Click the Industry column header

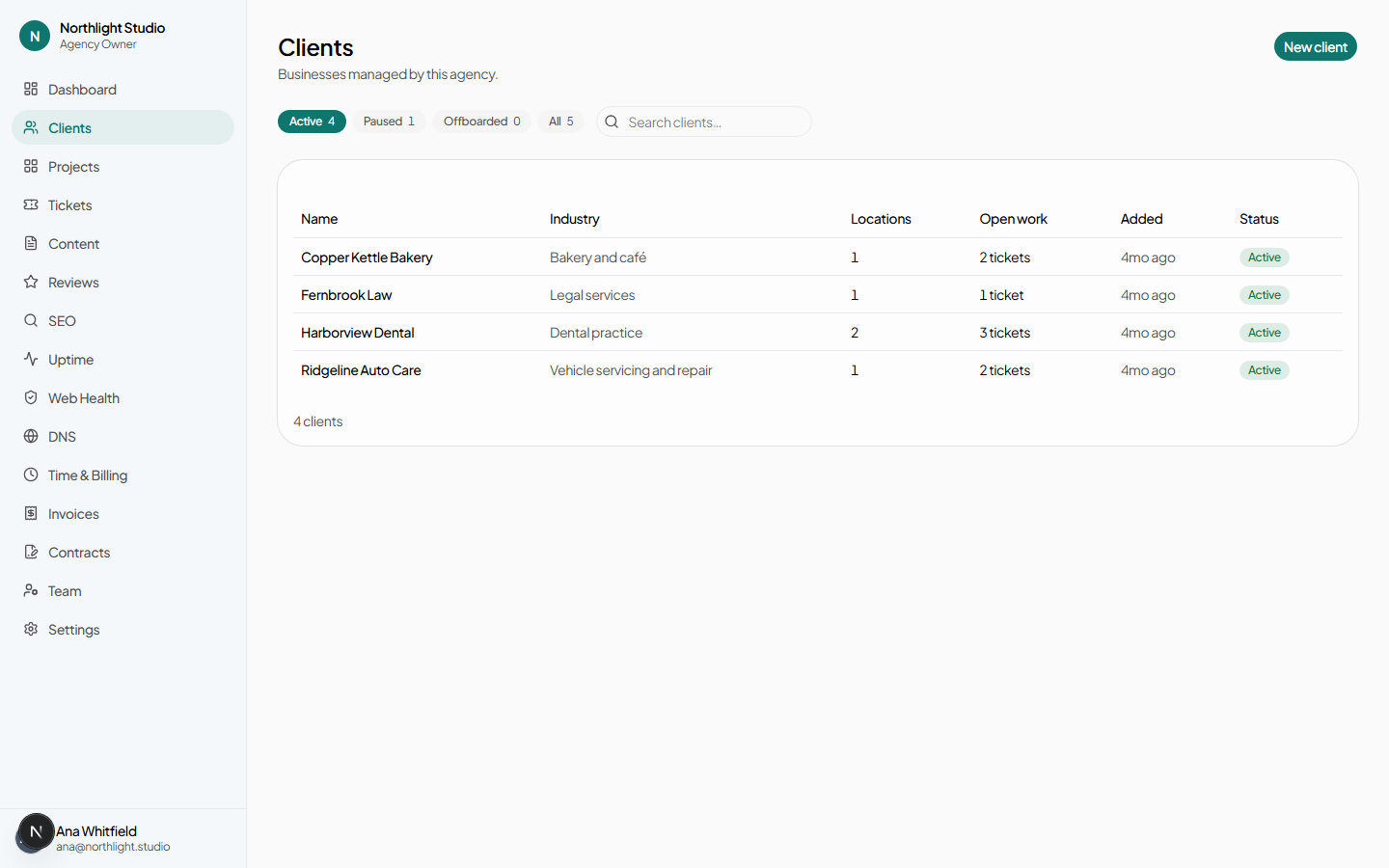coord(574,219)
